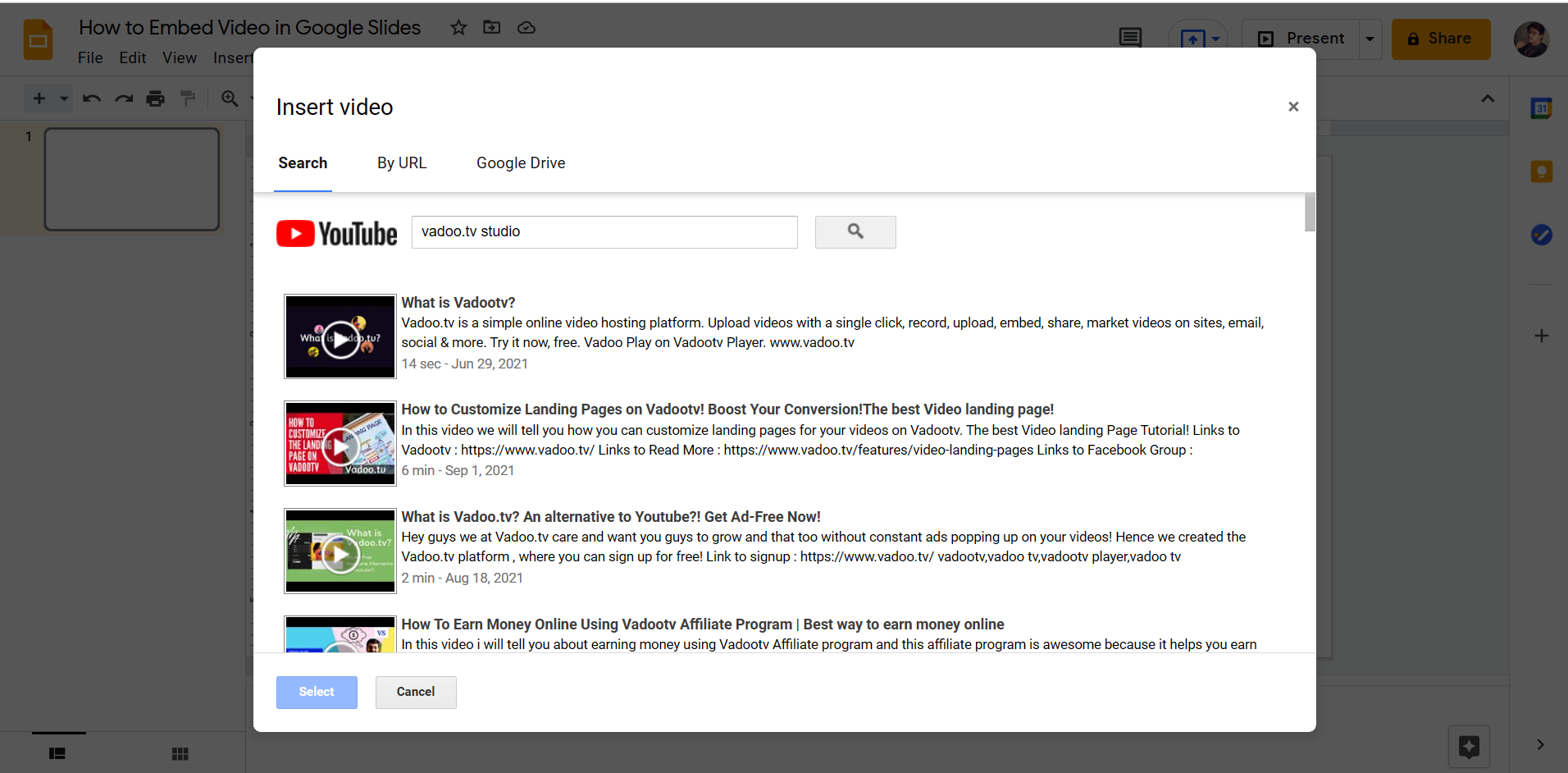Viewport: 1568px width, 773px height.
Task: Select the 'What is Vadootv?' video thumbnail
Action: pyautogui.click(x=340, y=336)
